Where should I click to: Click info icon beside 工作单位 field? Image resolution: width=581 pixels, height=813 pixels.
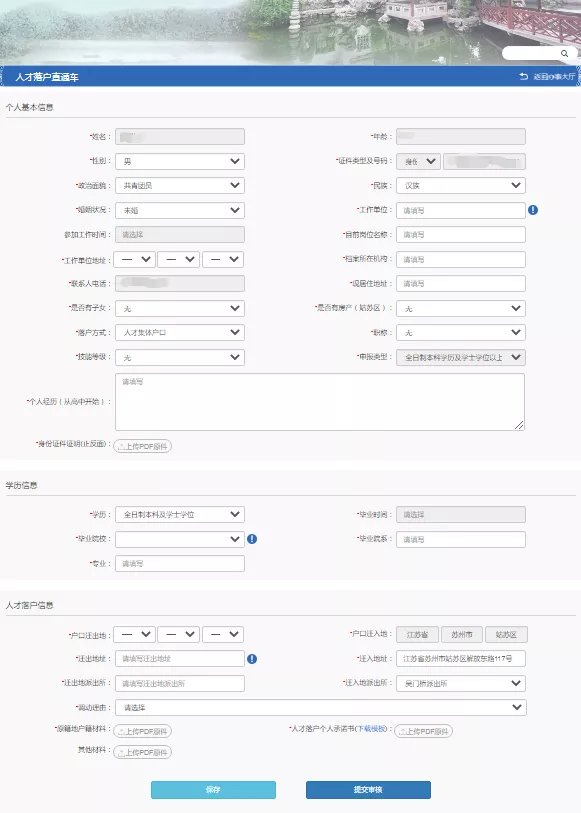tap(533, 210)
